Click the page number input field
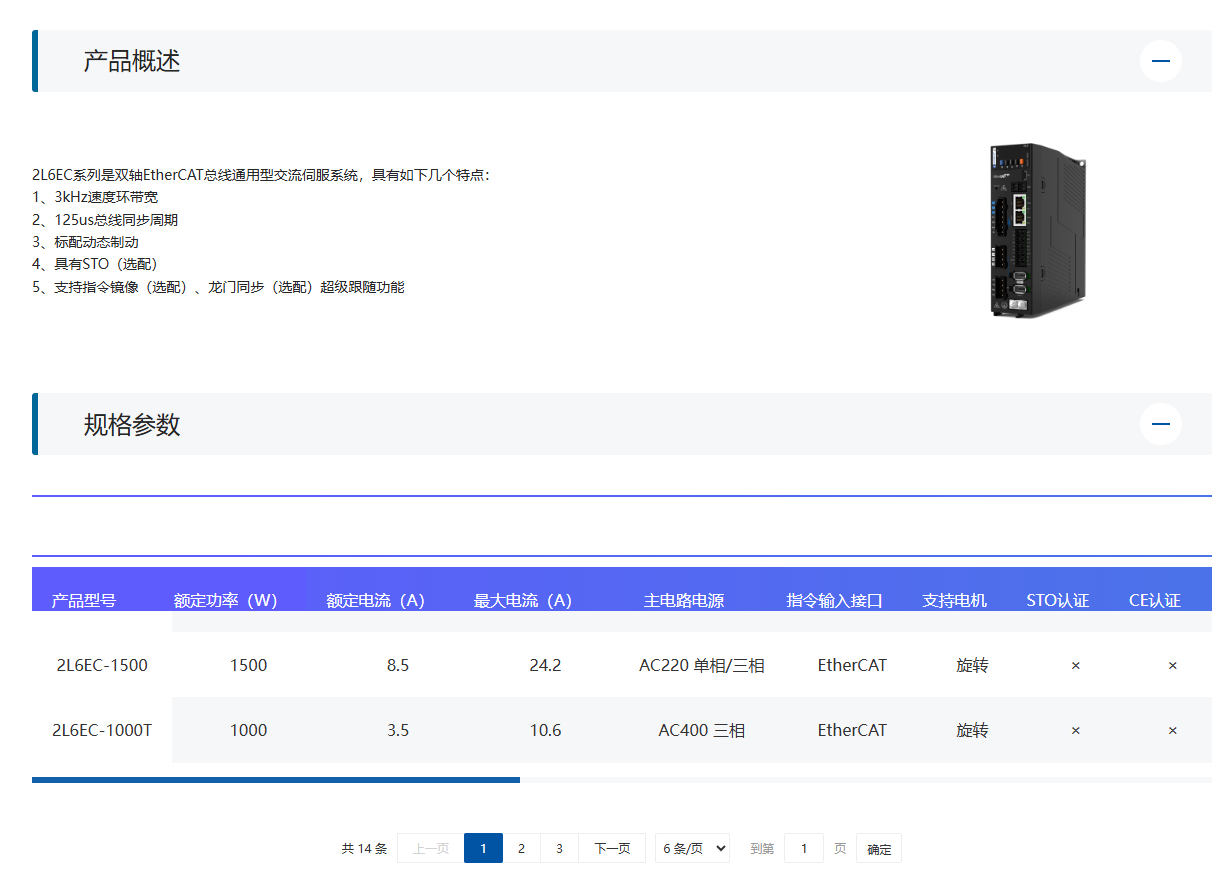Viewport: 1231px width, 878px height. [x=804, y=847]
